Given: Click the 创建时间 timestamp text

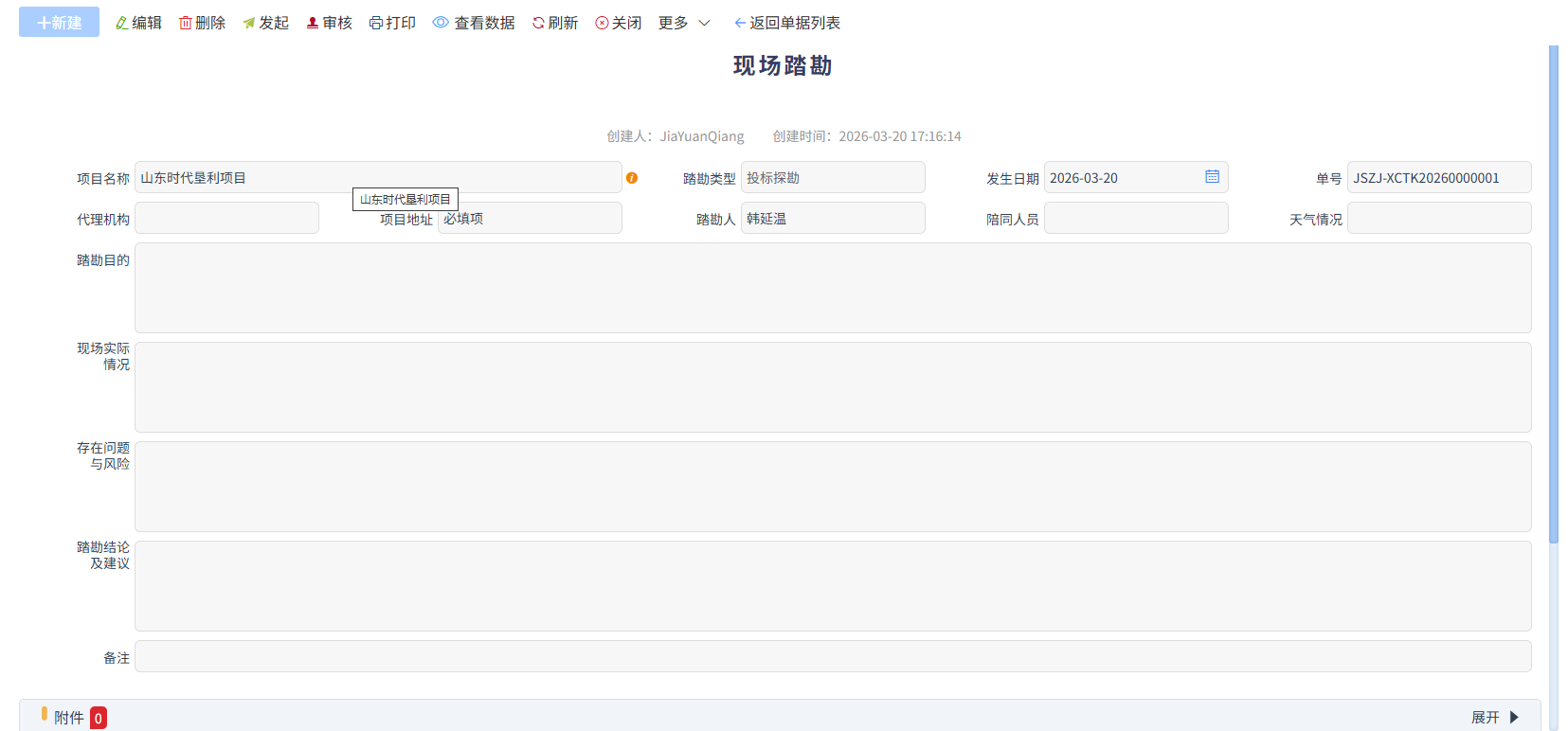Looking at the screenshot, I should pos(867,136).
